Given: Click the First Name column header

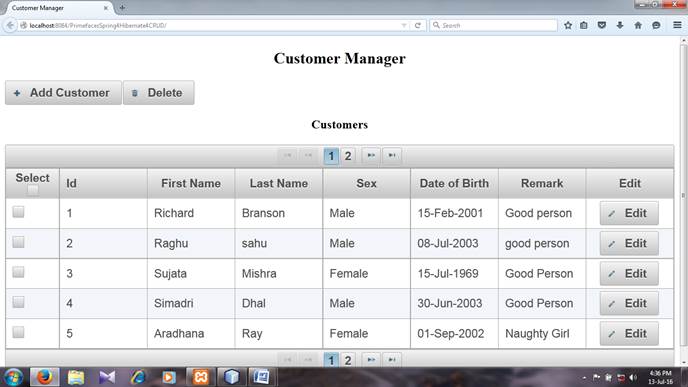Looking at the screenshot, I should click(191, 183).
